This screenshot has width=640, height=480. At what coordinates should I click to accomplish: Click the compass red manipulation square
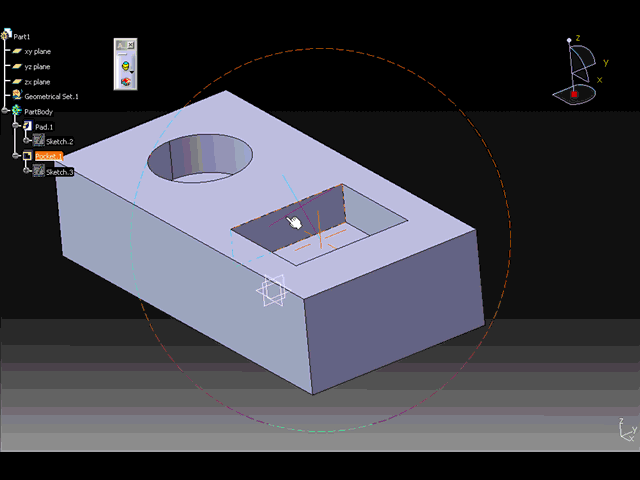click(574, 95)
